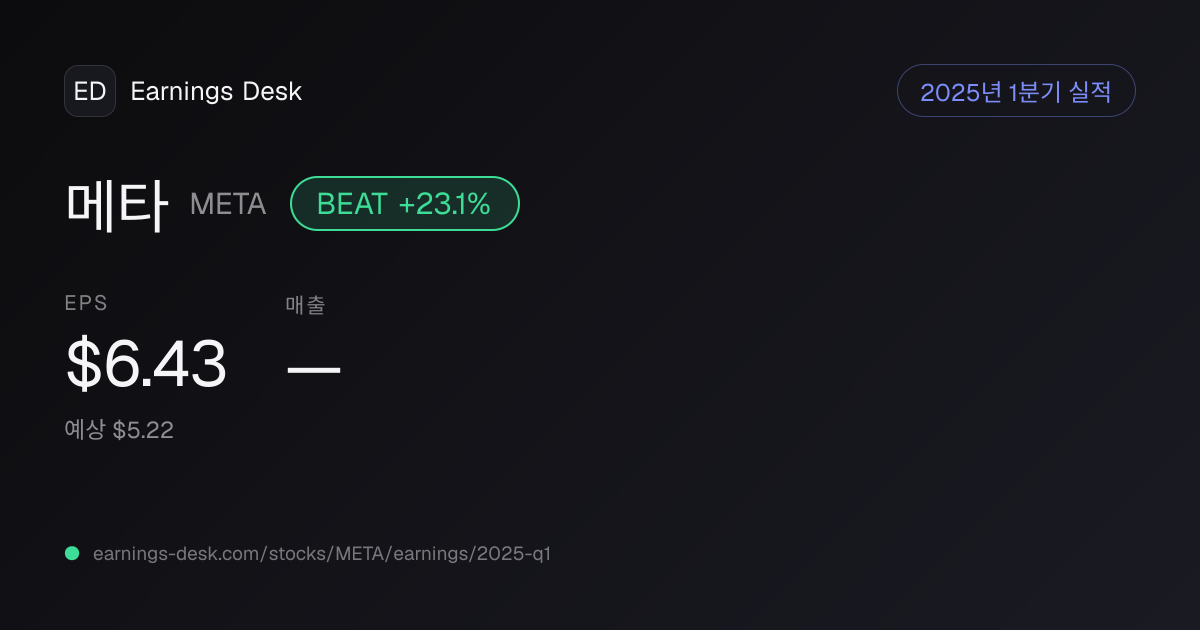This screenshot has height=630, width=1200.
Task: Click the 매출 label
Action: coord(305,305)
